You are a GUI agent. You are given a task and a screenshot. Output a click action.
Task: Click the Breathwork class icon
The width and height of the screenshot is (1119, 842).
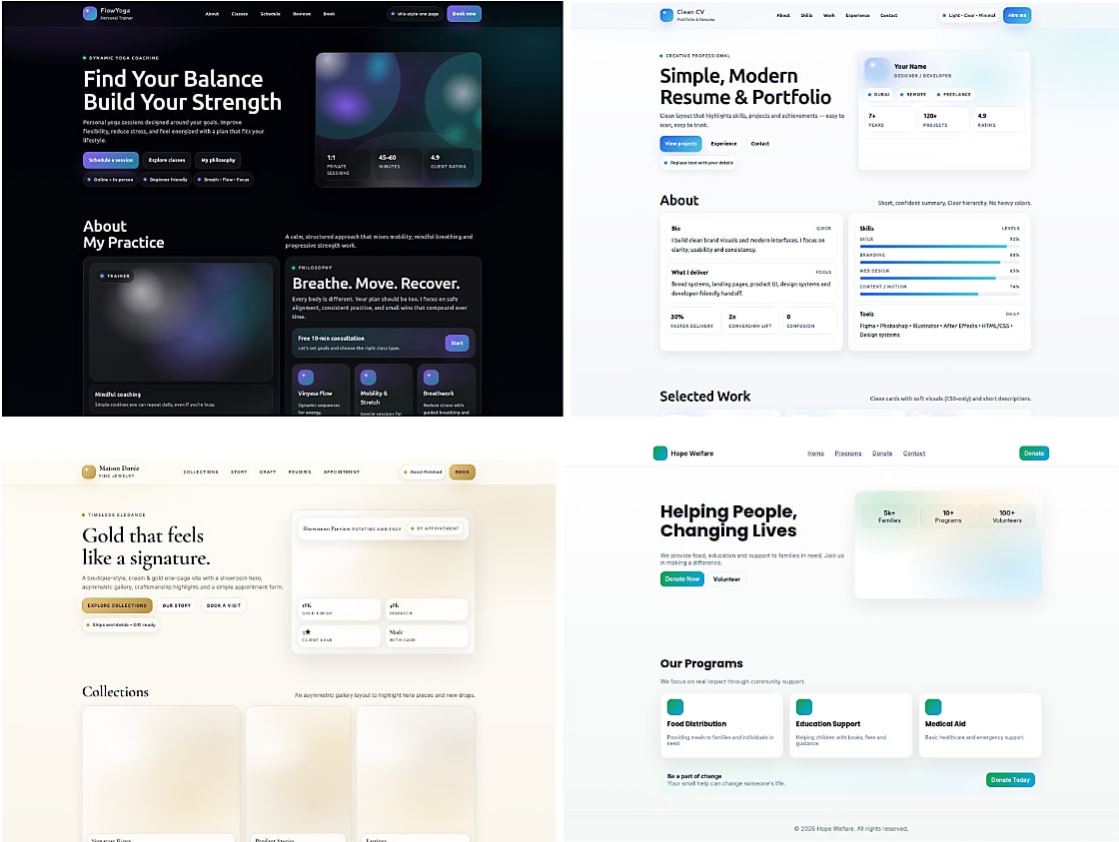coord(431,377)
